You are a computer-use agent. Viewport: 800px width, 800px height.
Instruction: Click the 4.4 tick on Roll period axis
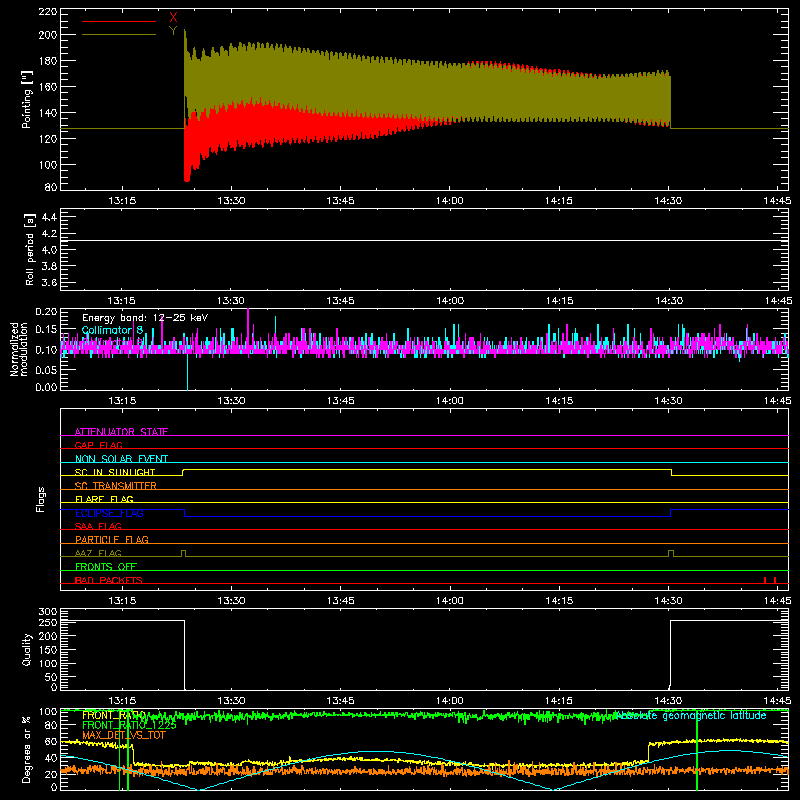tap(49, 217)
